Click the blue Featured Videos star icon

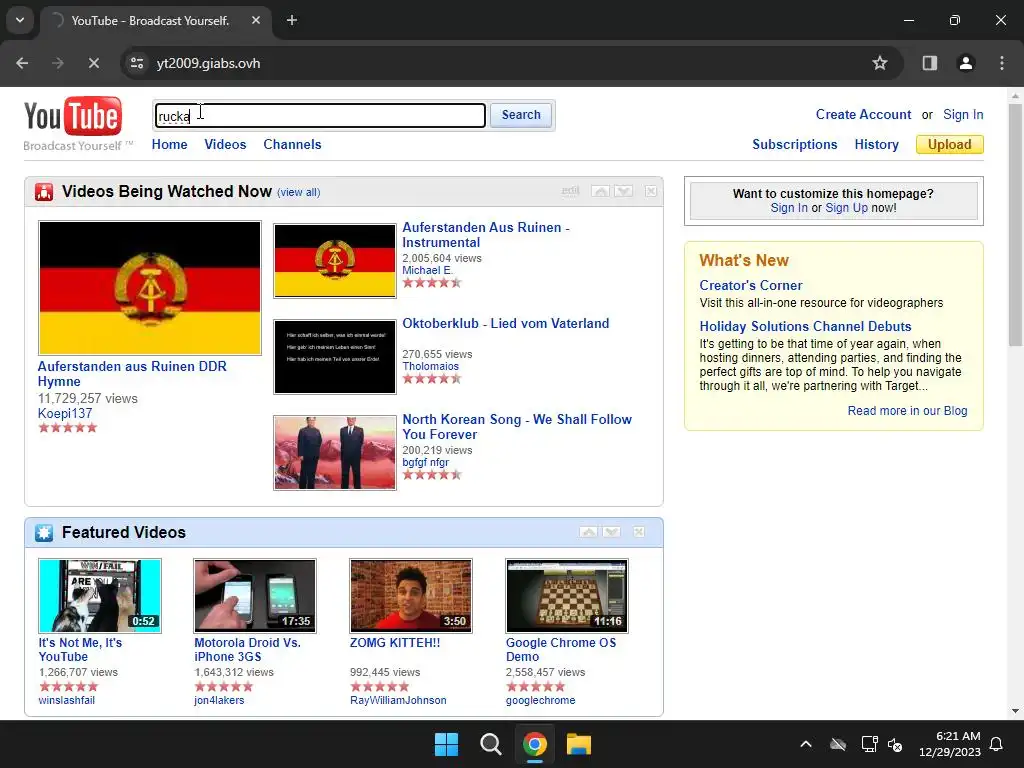click(44, 533)
